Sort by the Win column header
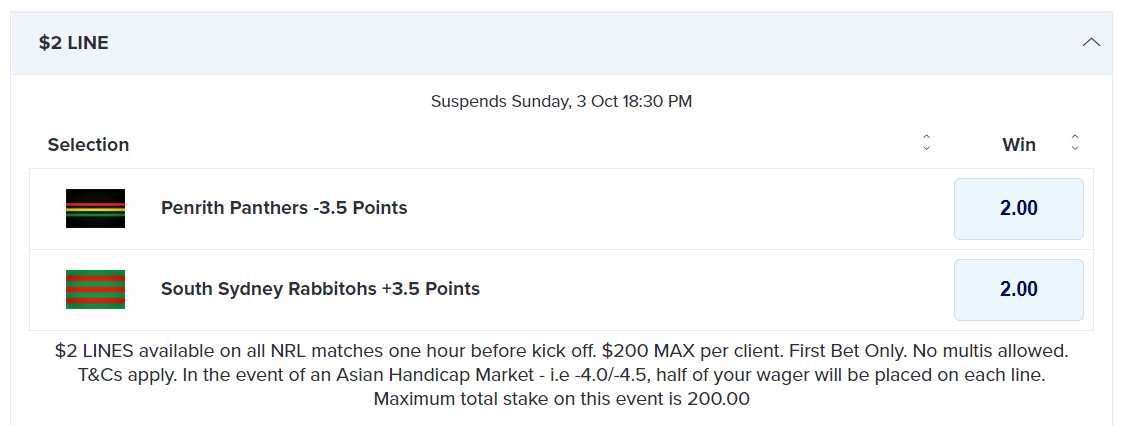The image size is (1123, 426). 1018,145
